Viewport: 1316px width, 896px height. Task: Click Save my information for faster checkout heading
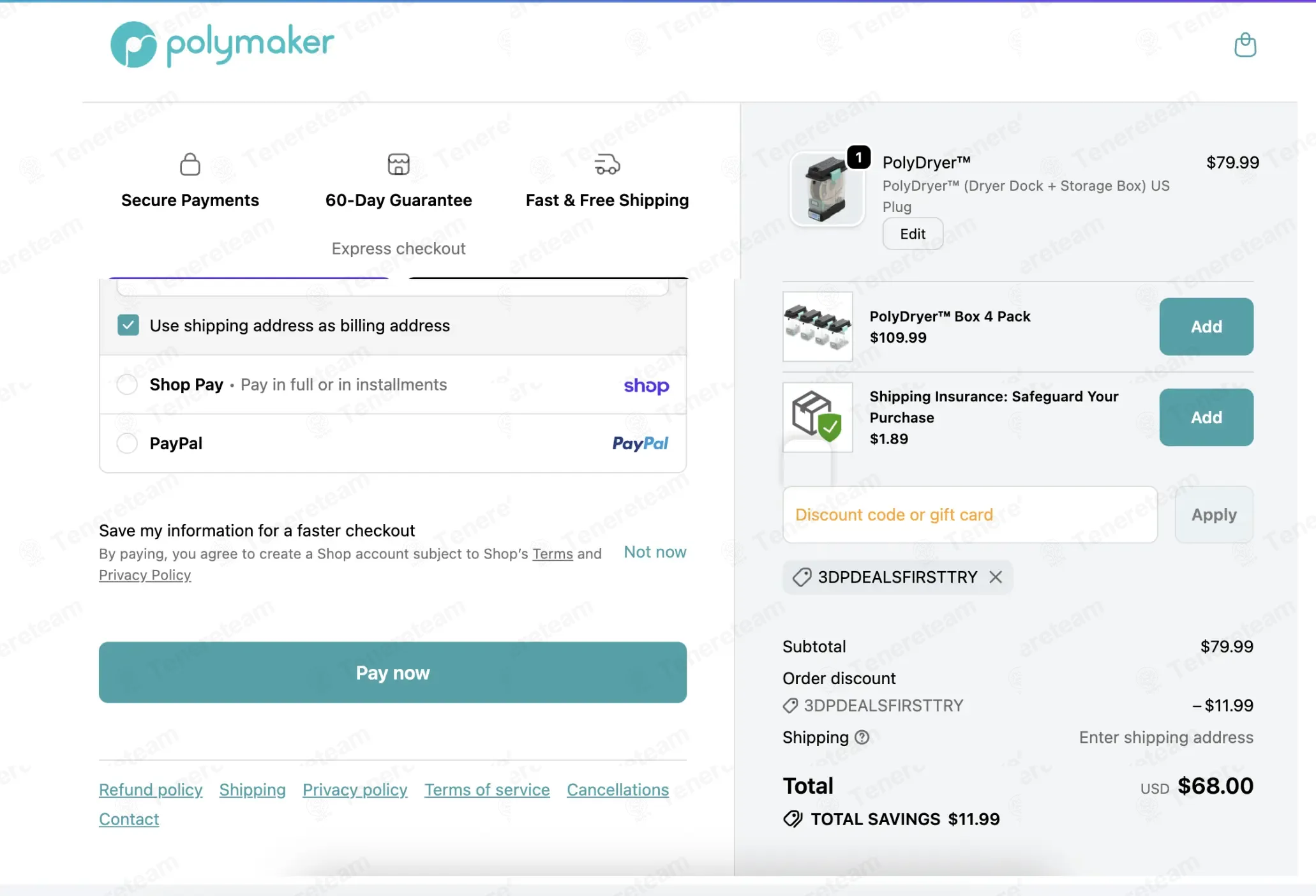257,530
